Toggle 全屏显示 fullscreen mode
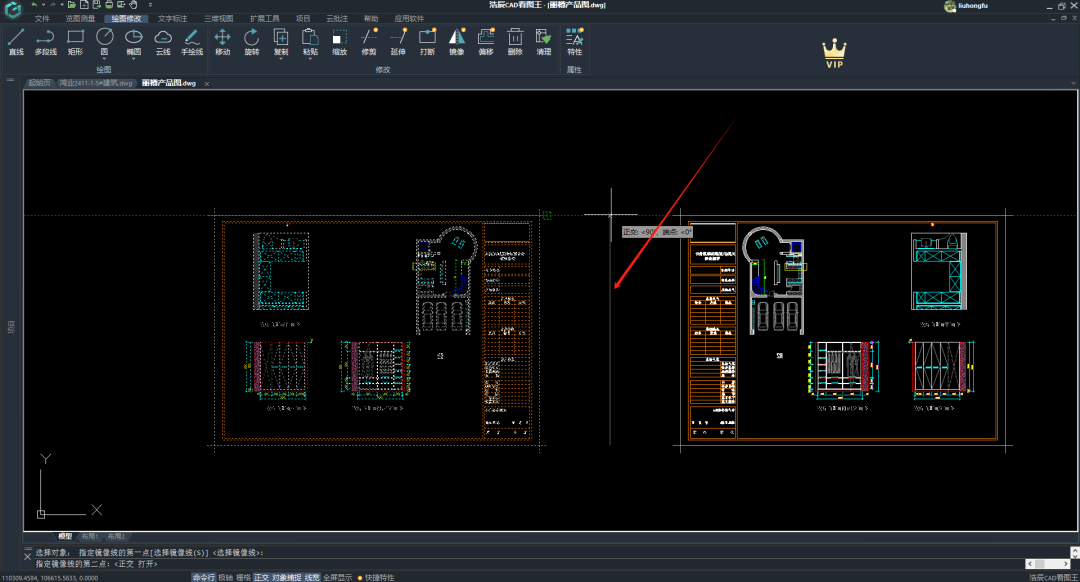The image size is (1080, 582). pyautogui.click(x=338, y=577)
